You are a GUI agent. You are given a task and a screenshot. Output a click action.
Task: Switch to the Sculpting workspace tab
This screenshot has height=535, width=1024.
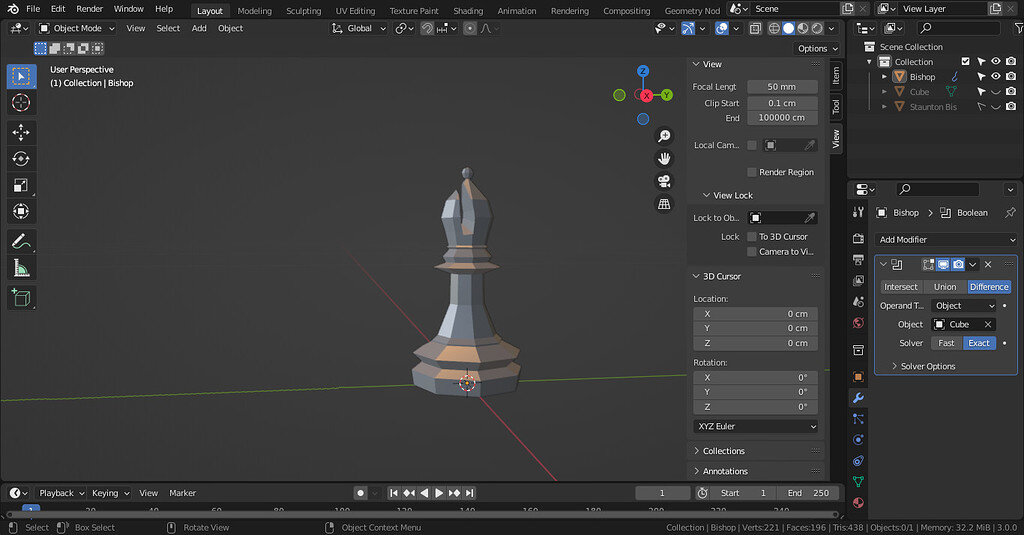(303, 11)
